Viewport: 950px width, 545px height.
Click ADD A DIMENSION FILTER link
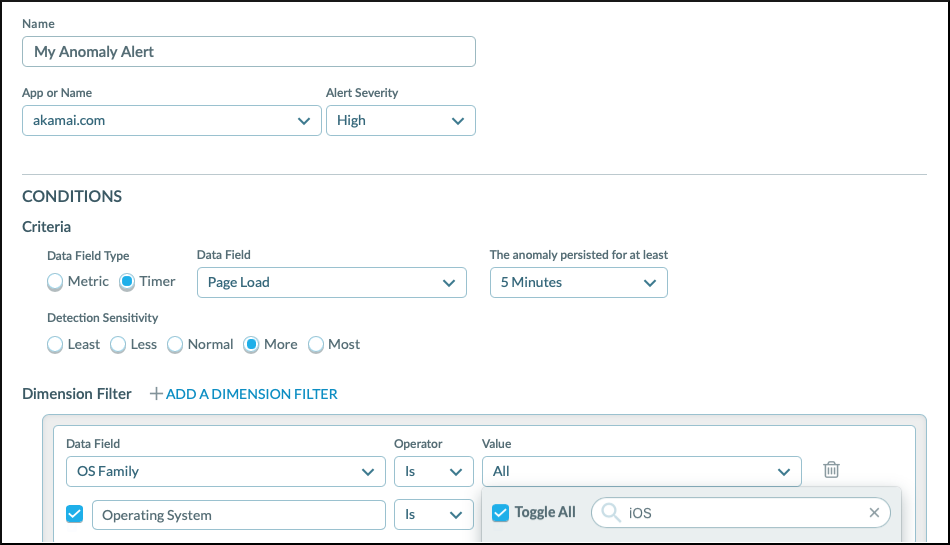point(251,394)
